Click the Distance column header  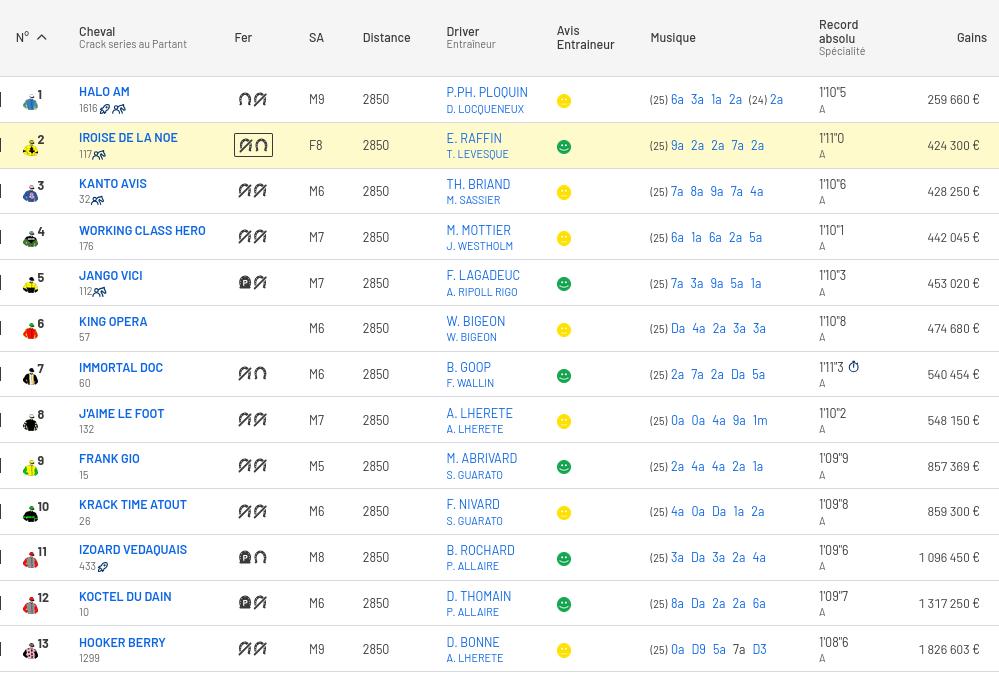(386, 37)
